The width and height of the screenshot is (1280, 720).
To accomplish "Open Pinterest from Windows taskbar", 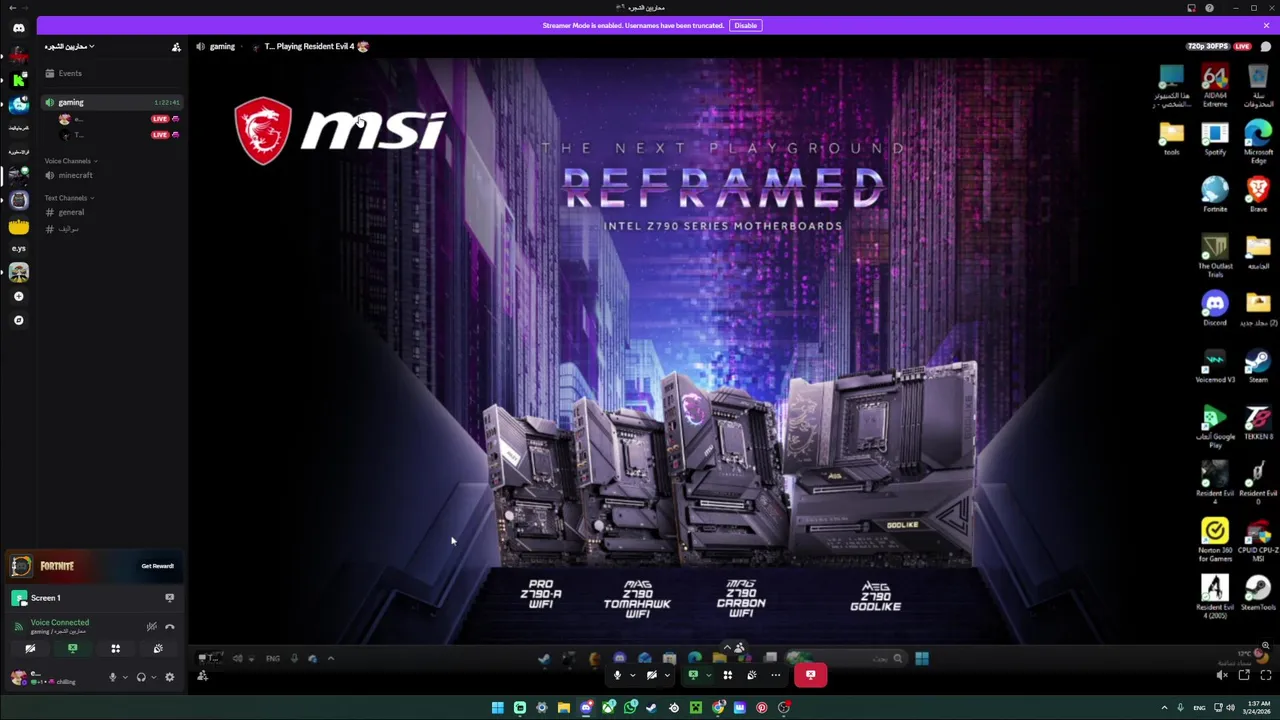I will click(762, 708).
